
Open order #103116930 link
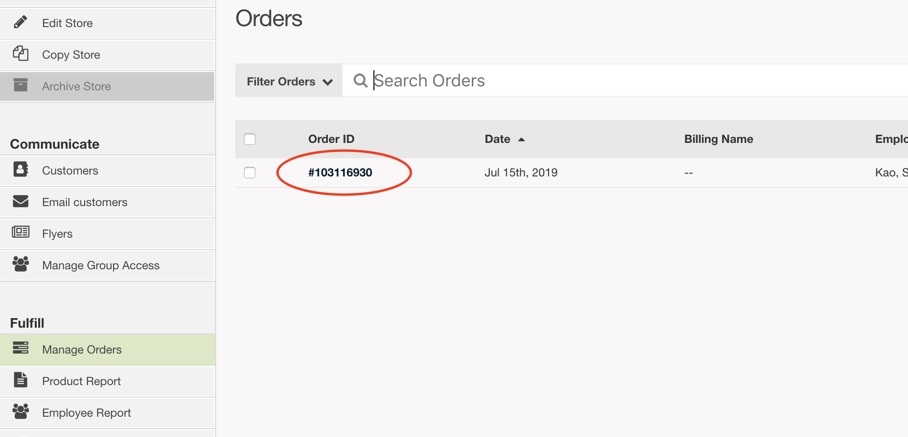(x=340, y=172)
